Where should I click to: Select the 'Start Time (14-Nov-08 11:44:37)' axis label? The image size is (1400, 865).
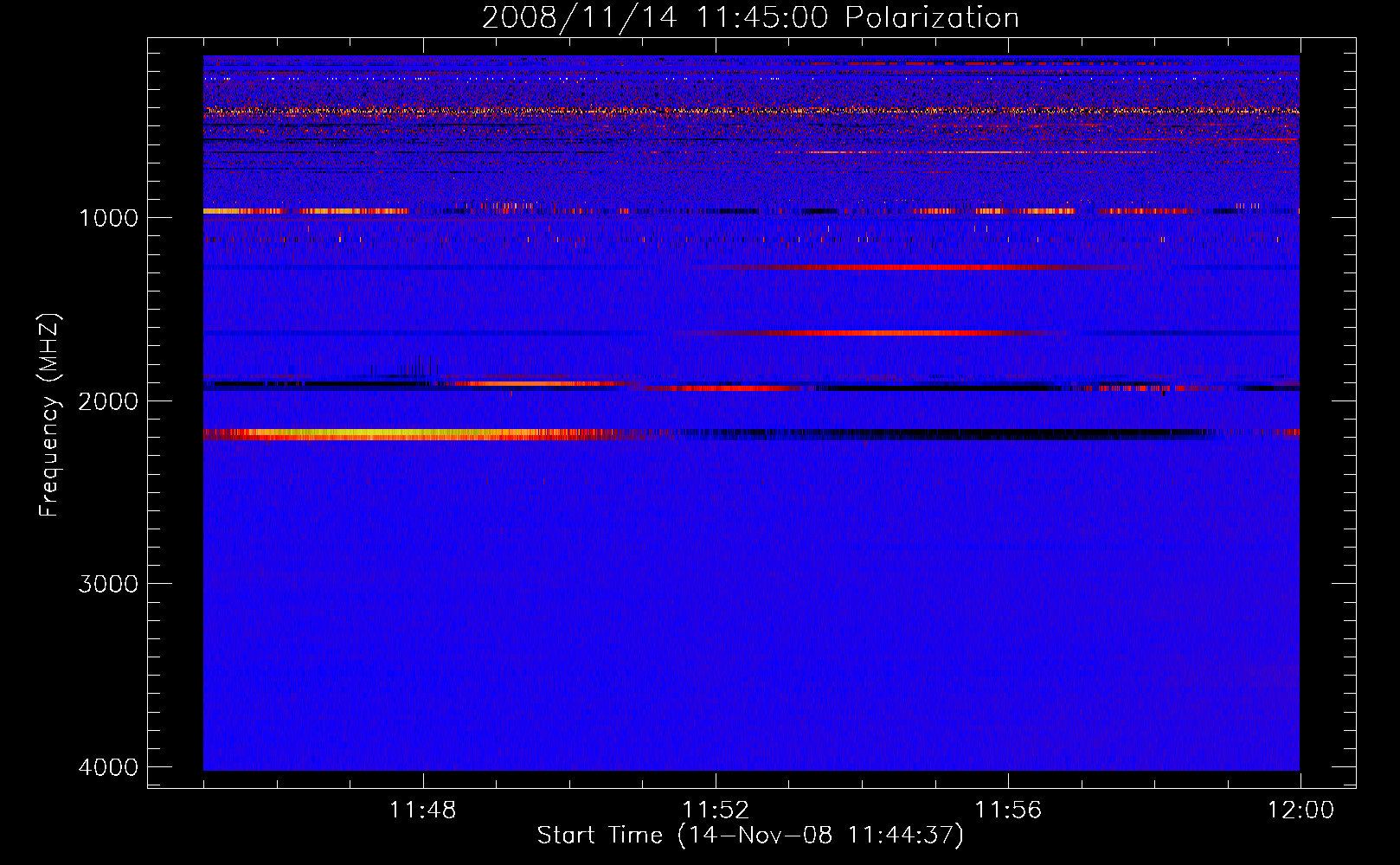coord(750,836)
